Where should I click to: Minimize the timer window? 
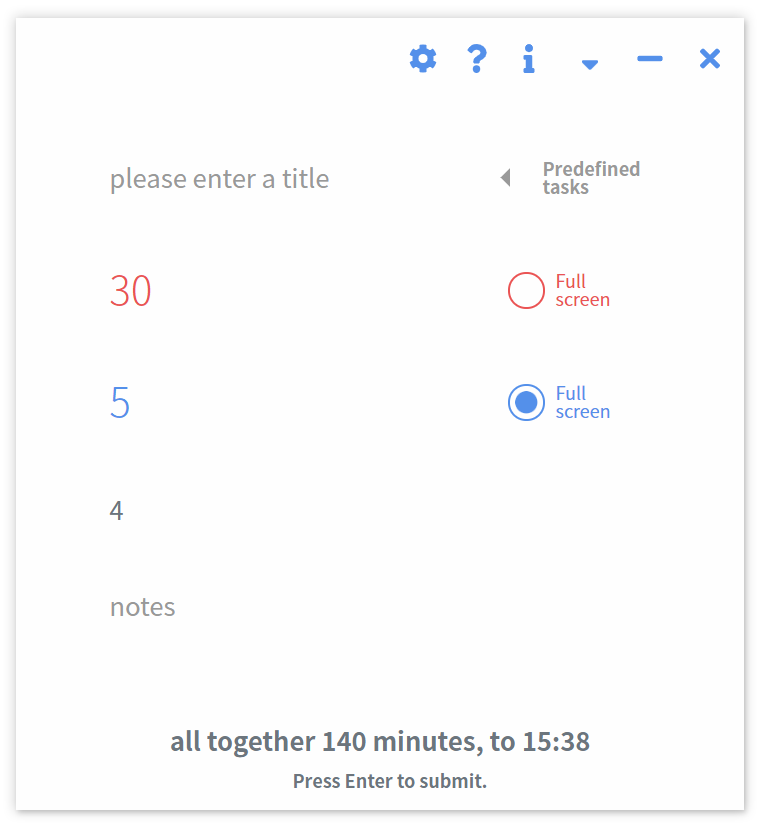(650, 59)
